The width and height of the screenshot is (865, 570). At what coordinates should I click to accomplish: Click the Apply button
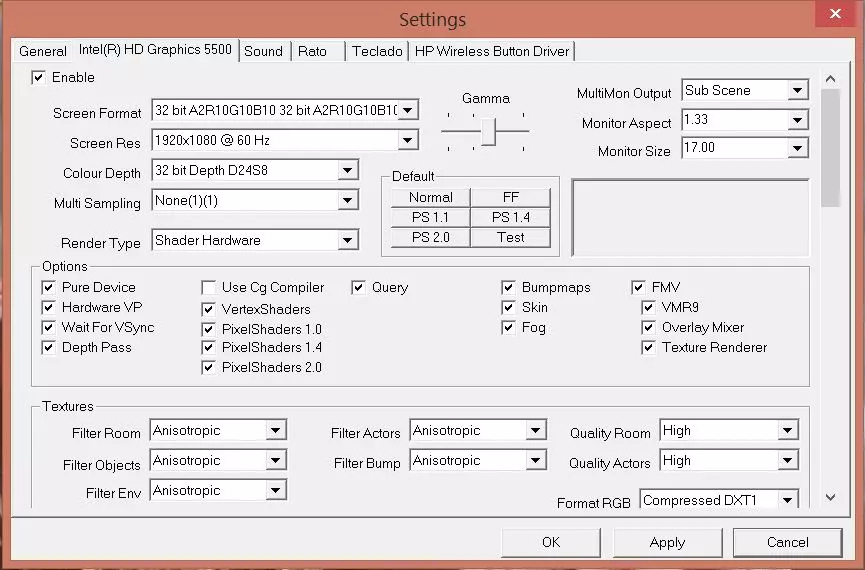pyautogui.click(x=668, y=542)
